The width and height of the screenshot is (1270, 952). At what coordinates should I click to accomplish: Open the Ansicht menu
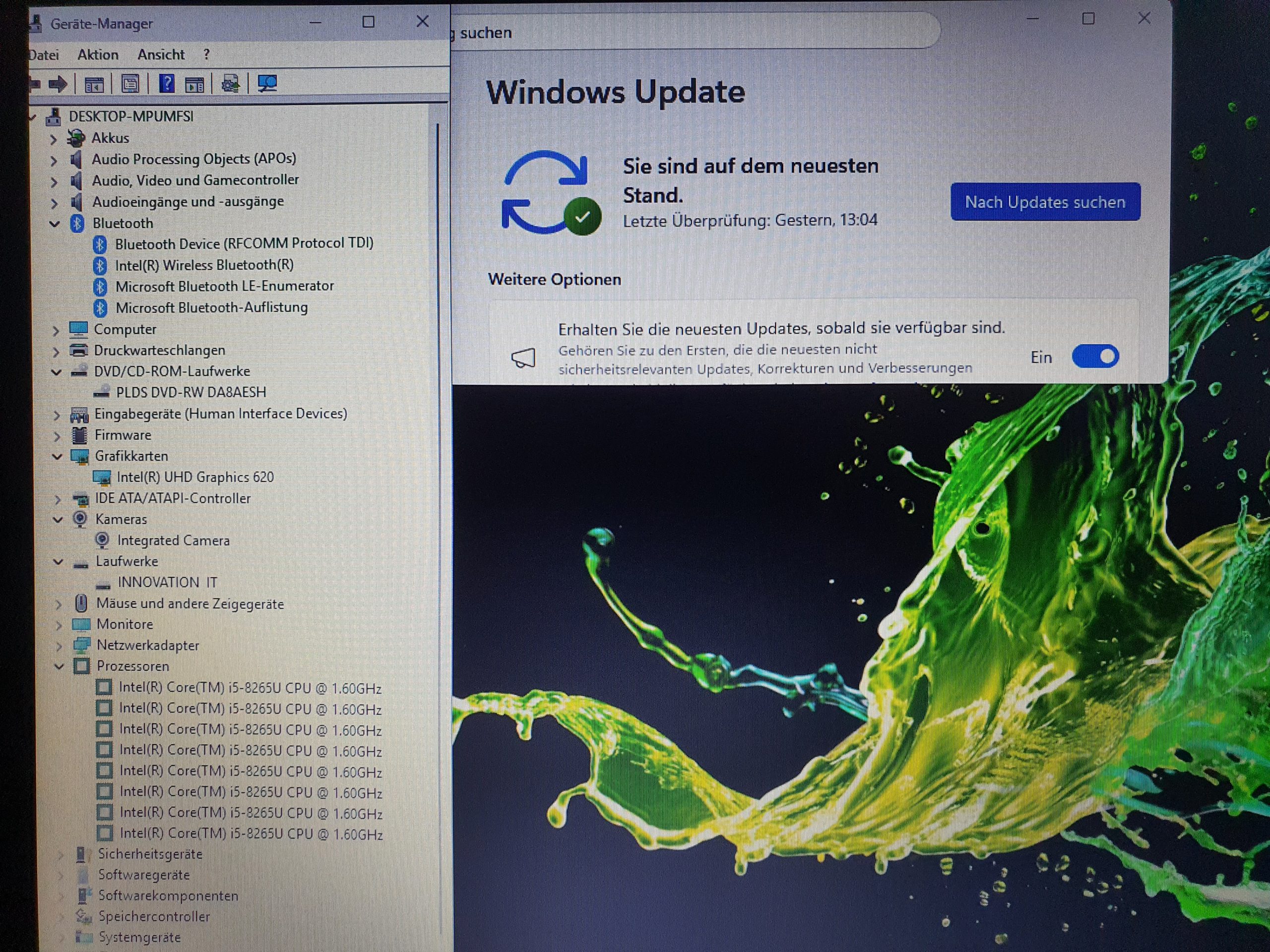point(161,55)
